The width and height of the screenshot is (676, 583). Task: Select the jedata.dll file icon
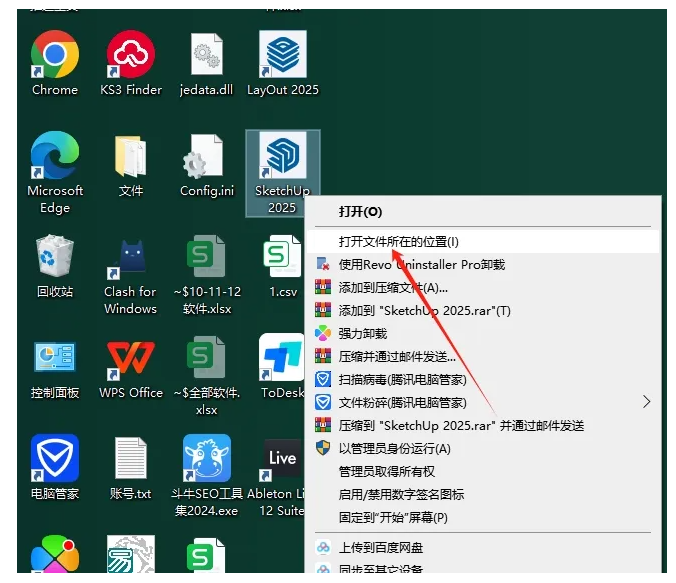point(207,63)
